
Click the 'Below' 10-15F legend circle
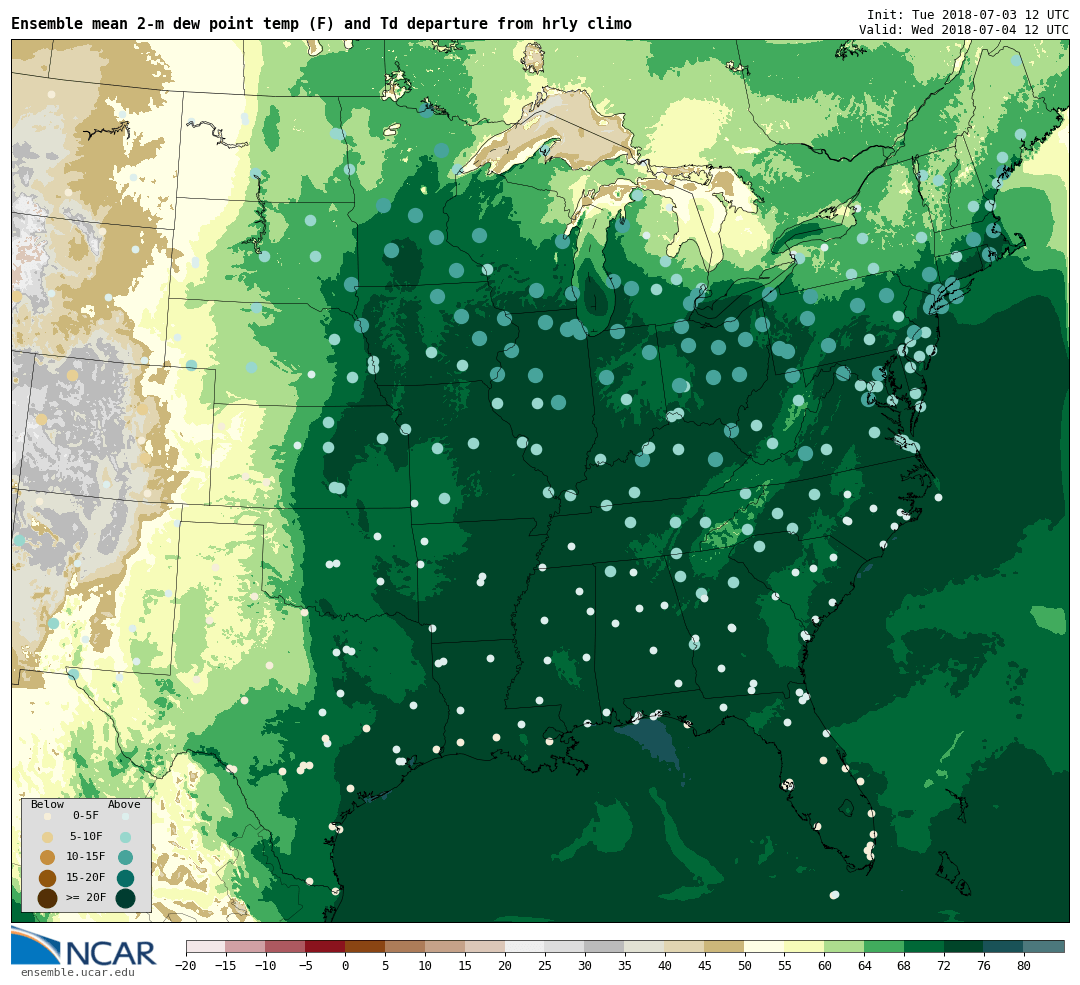[47, 857]
